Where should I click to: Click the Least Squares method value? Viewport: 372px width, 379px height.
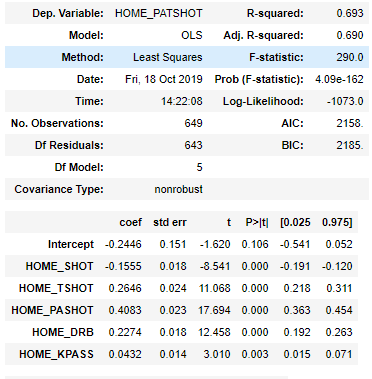[x=168, y=57]
